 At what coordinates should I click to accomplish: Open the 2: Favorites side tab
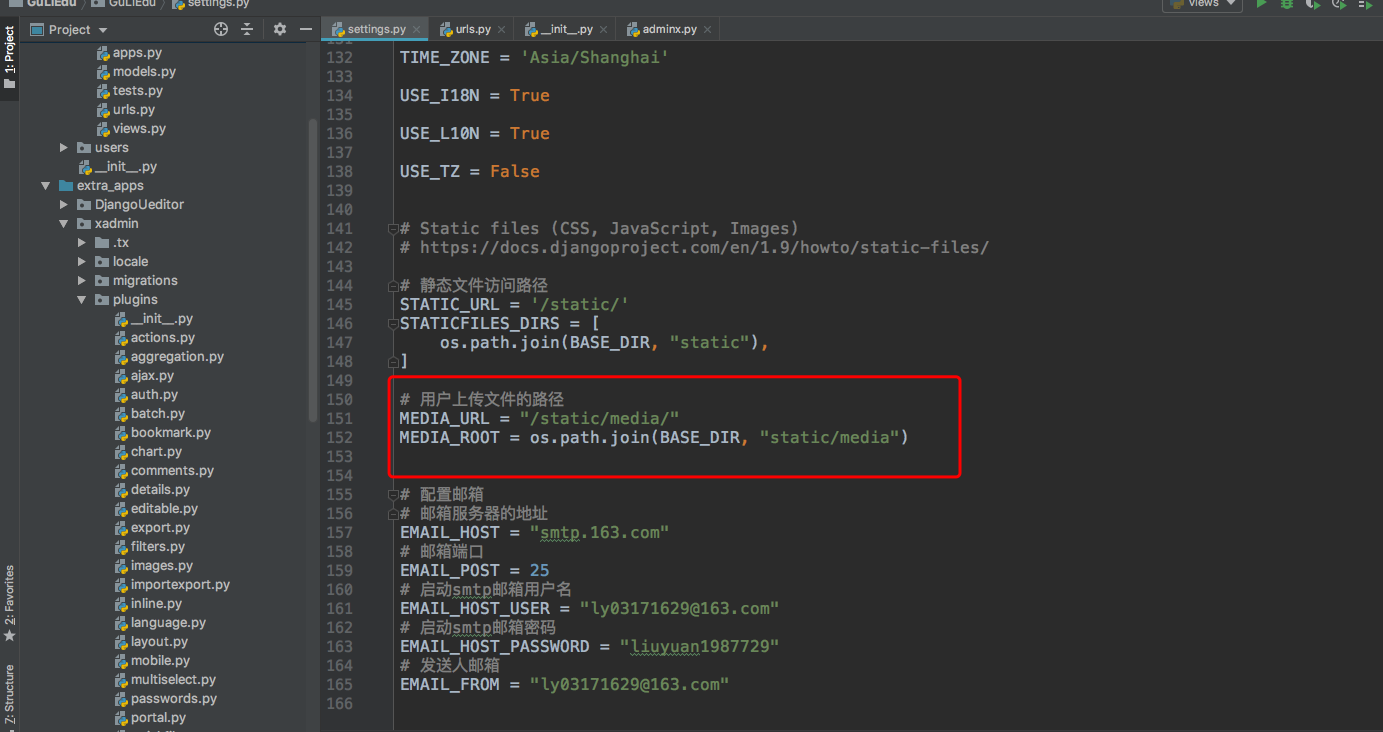click(10, 603)
